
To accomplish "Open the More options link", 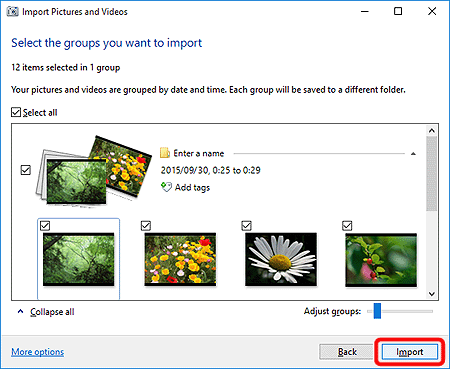I will pos(38,352).
